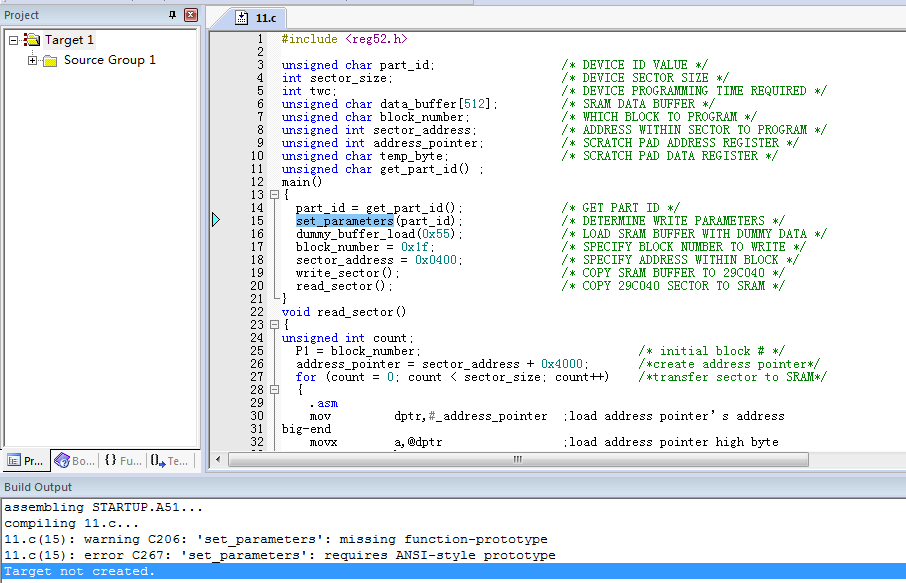Click 'write_sector();' on line 19
Screen dimensions: 906x583
347,273
